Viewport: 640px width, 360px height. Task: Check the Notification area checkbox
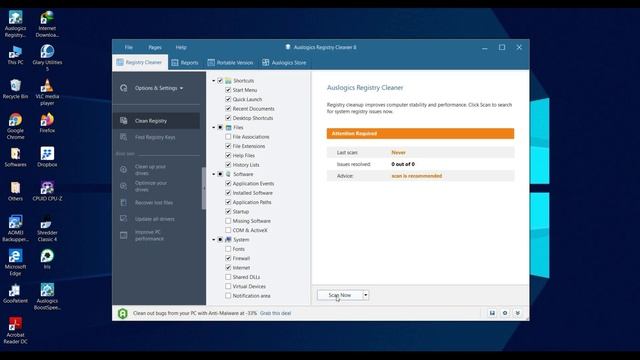click(x=228, y=296)
